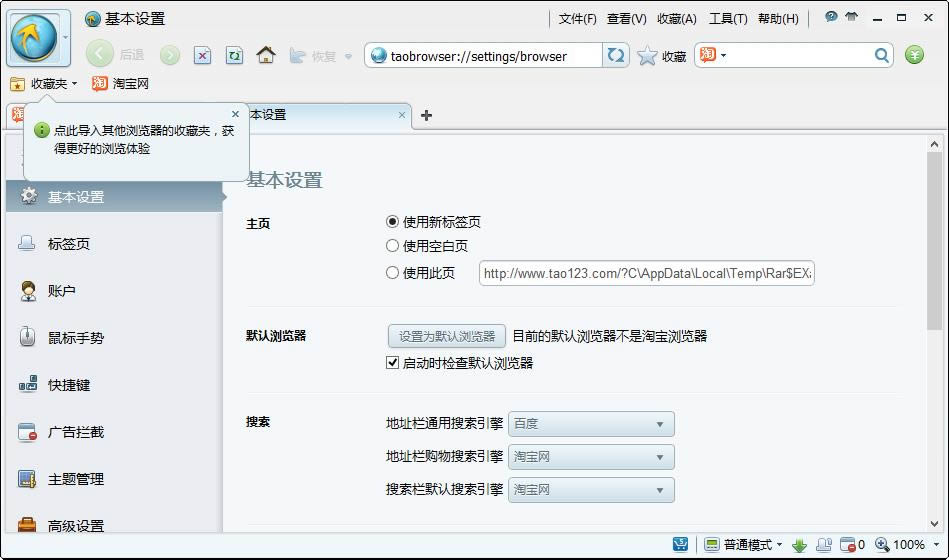Go to the home page icon
This screenshot has width=949, height=560.
coord(266,55)
